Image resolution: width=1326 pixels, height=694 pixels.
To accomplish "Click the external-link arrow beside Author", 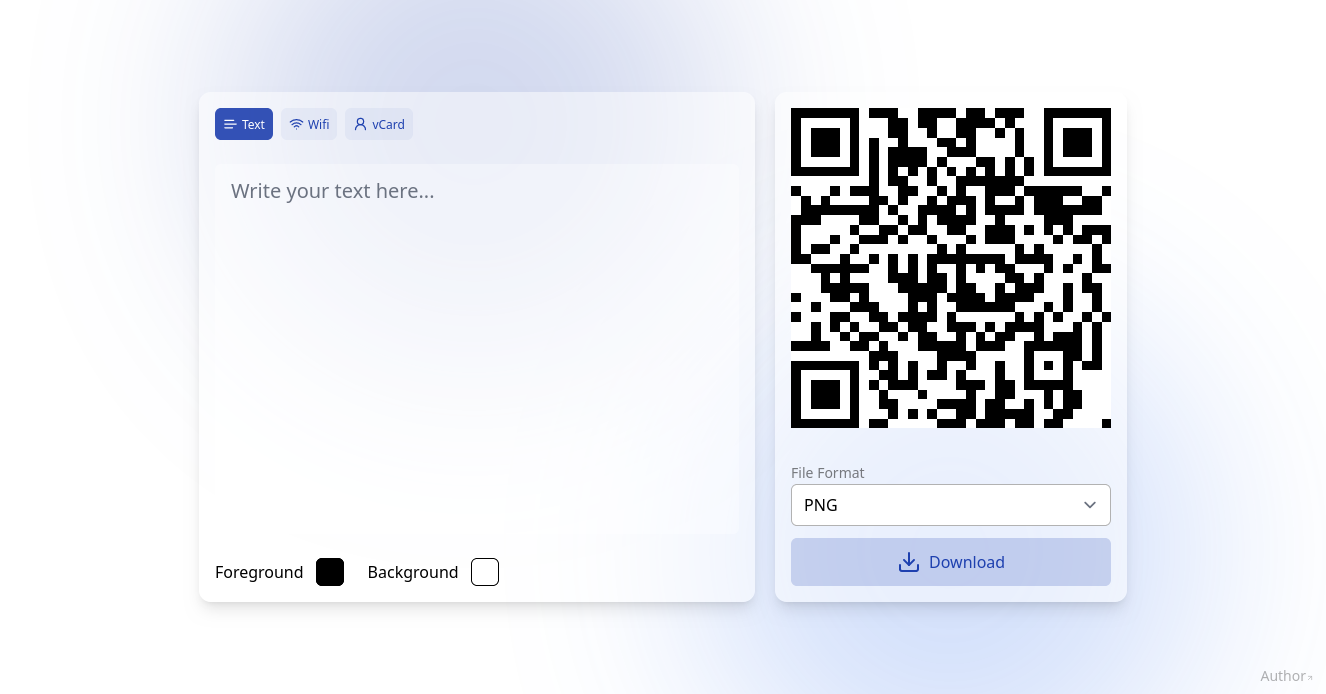I will (x=1310, y=677).
